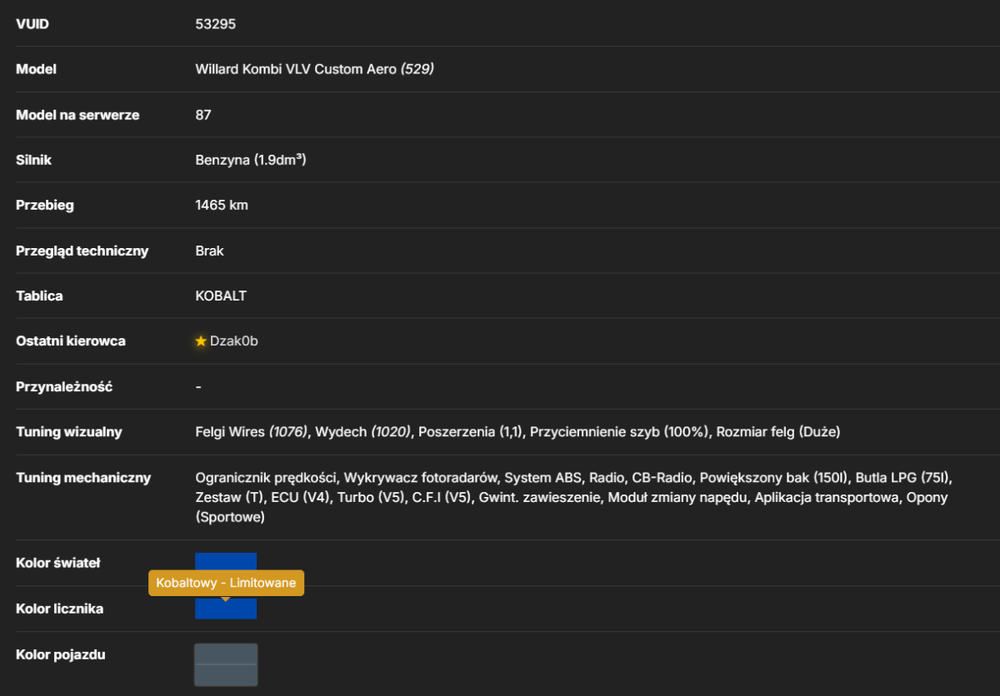Image resolution: width=1000 pixels, height=696 pixels.
Task: Click the model ID (529) text
Action: [417, 69]
